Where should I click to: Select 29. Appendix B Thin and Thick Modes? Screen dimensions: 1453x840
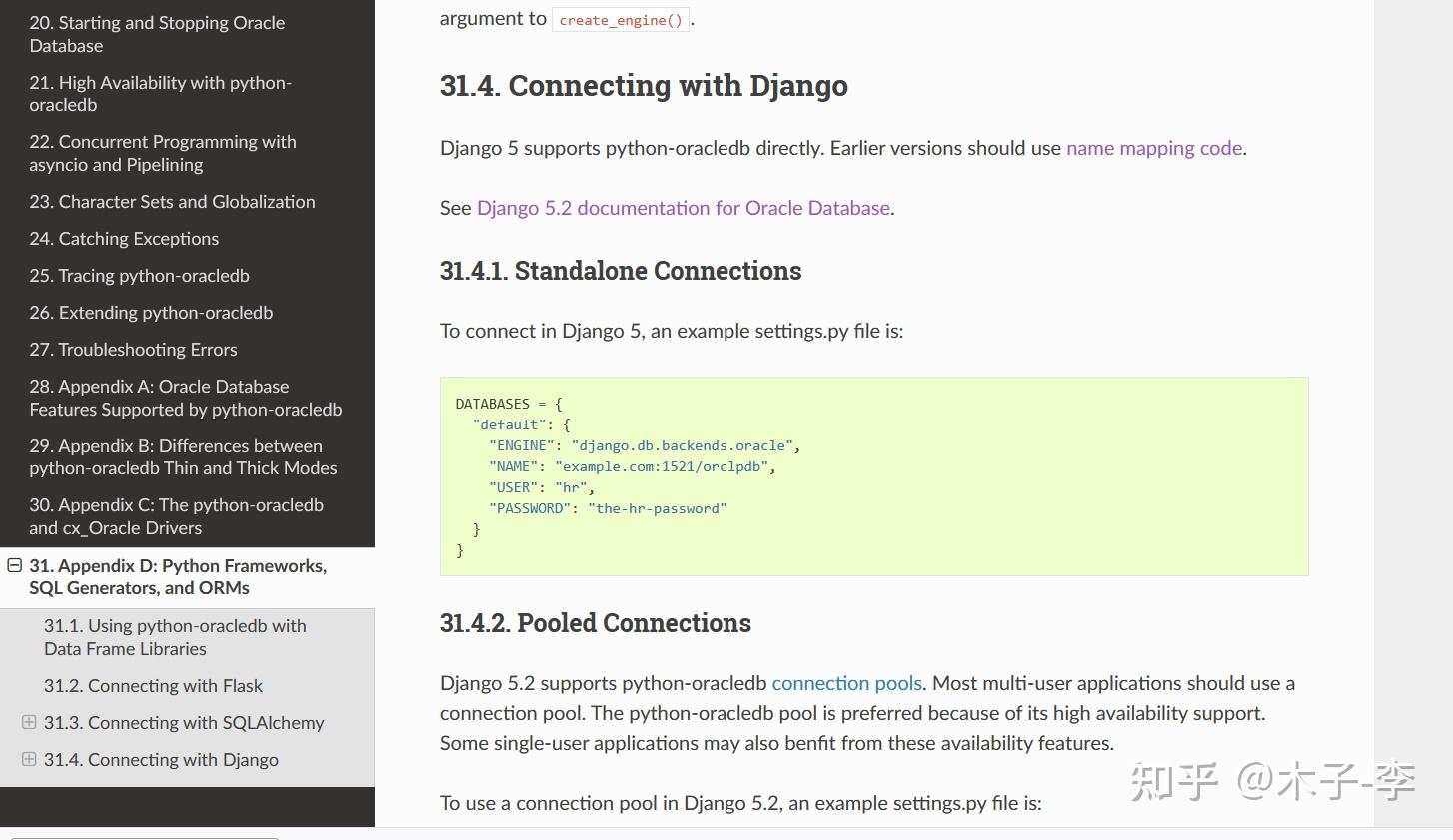click(x=183, y=456)
